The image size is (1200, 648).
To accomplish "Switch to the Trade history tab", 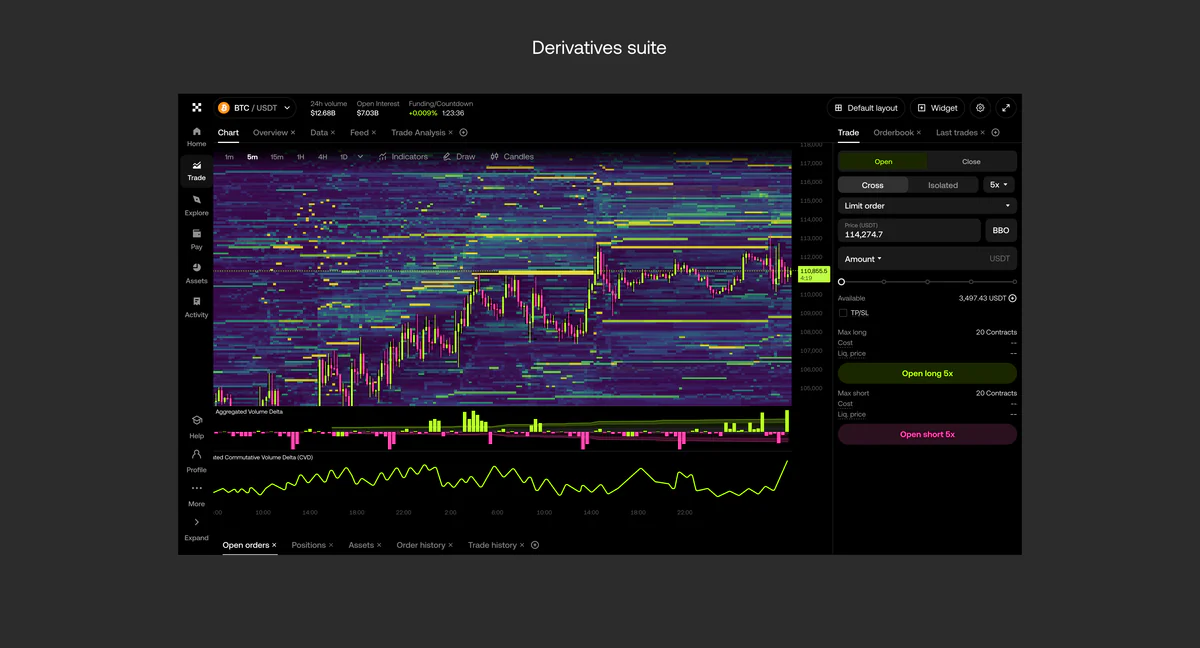I will click(492, 545).
